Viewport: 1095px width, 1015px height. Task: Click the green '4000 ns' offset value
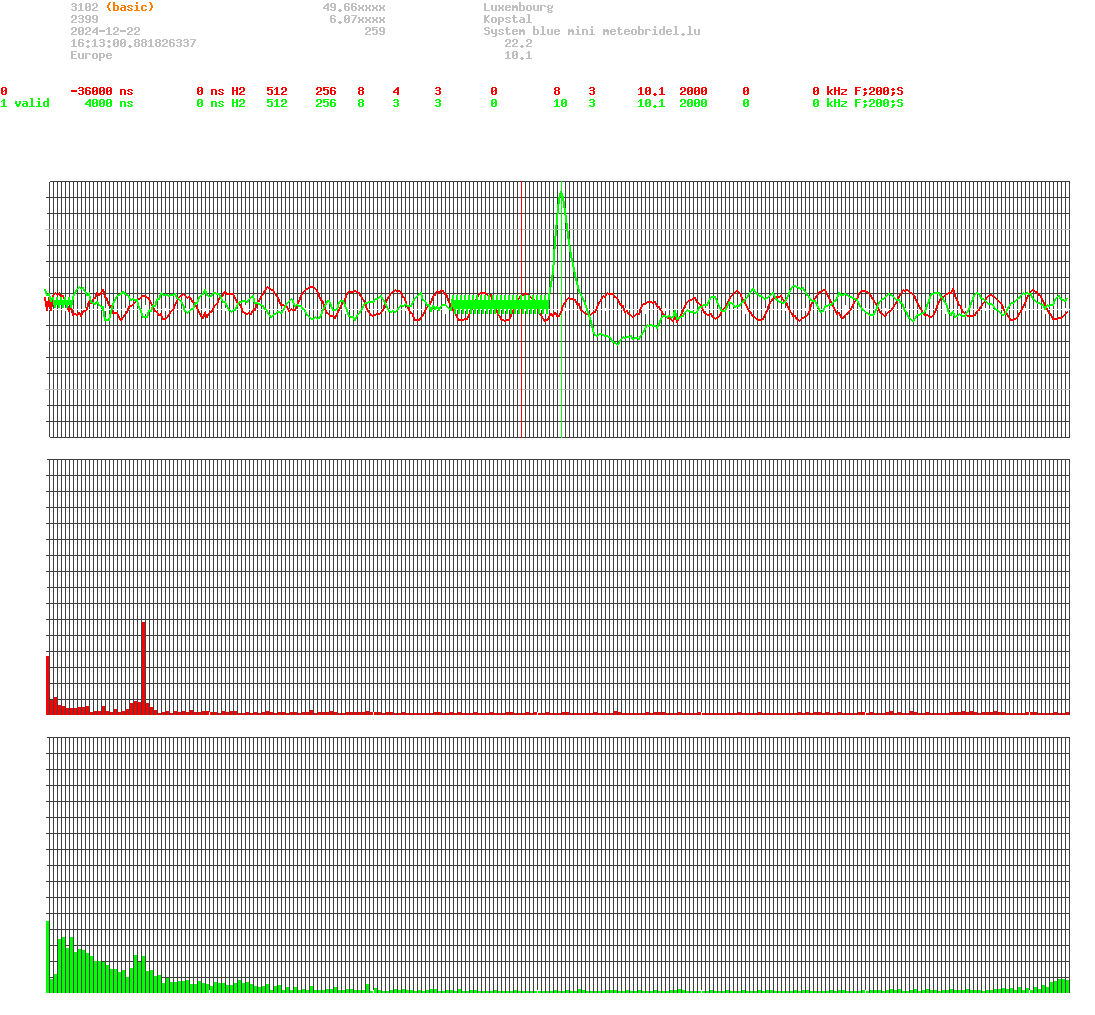click(109, 103)
